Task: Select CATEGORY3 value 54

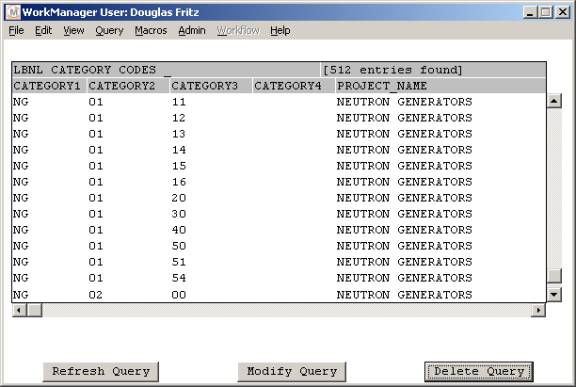Action: (x=179, y=278)
